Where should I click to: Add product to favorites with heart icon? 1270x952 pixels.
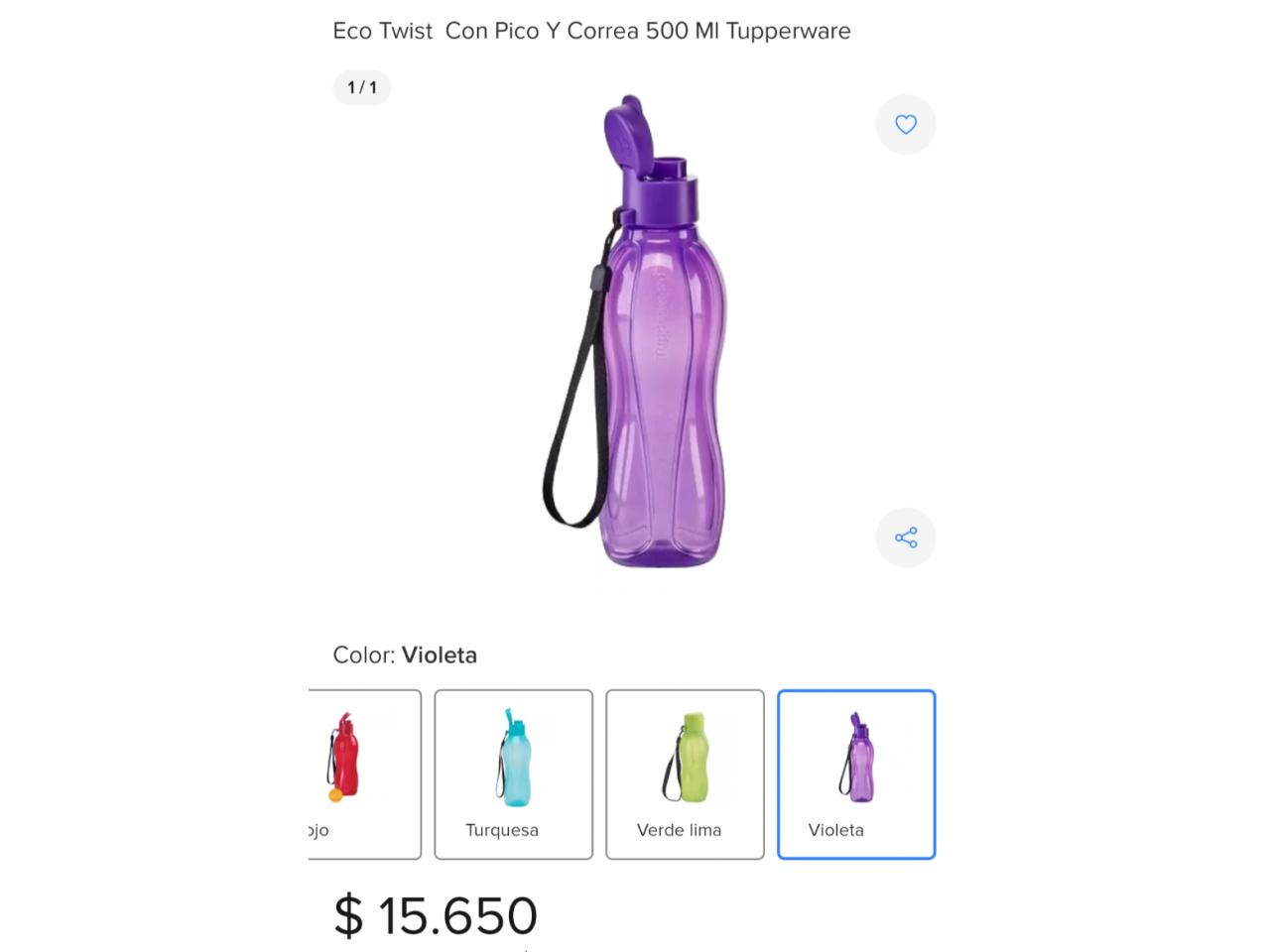(x=906, y=125)
